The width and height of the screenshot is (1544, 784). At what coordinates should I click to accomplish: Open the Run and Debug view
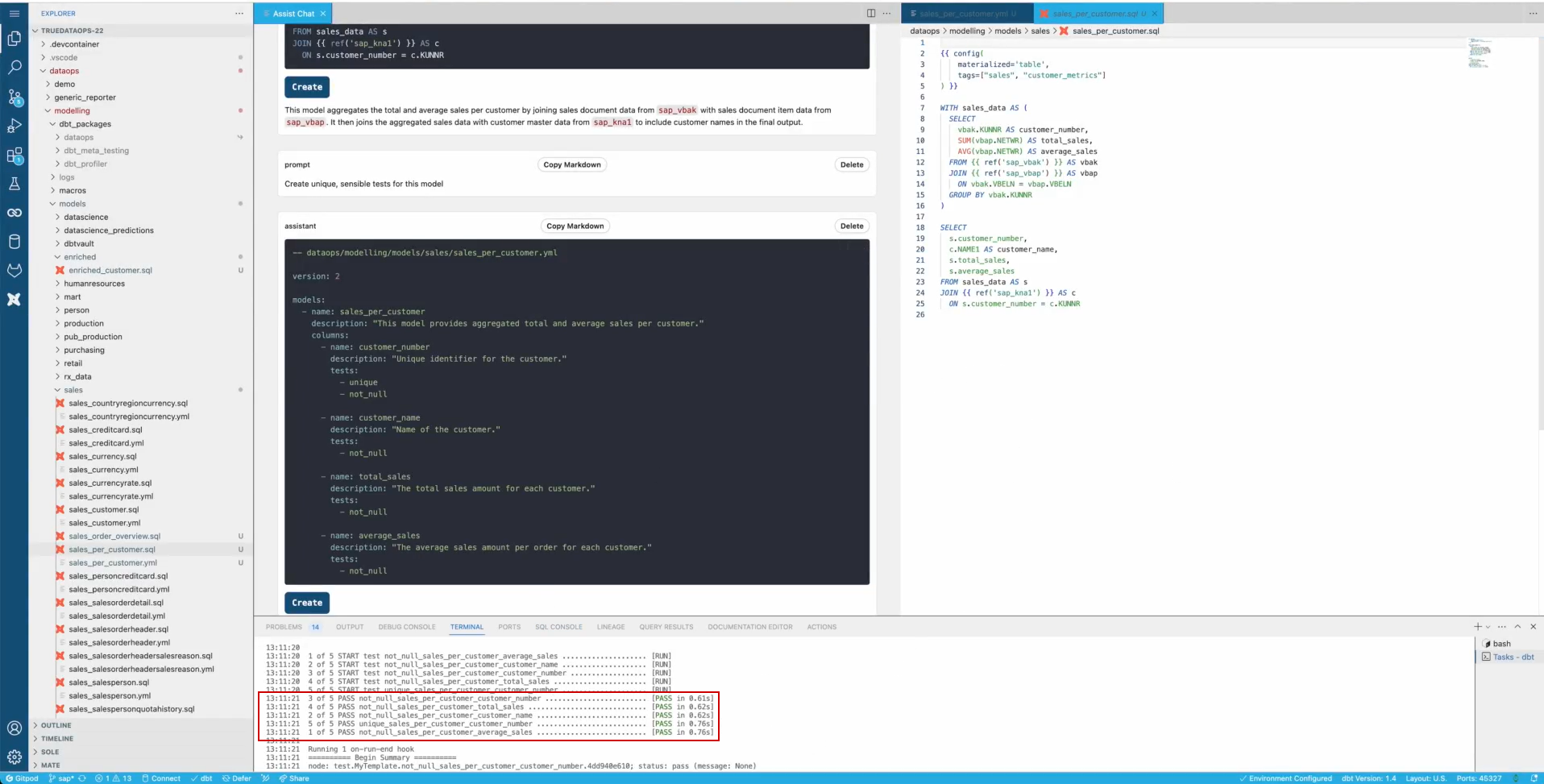tap(15, 127)
